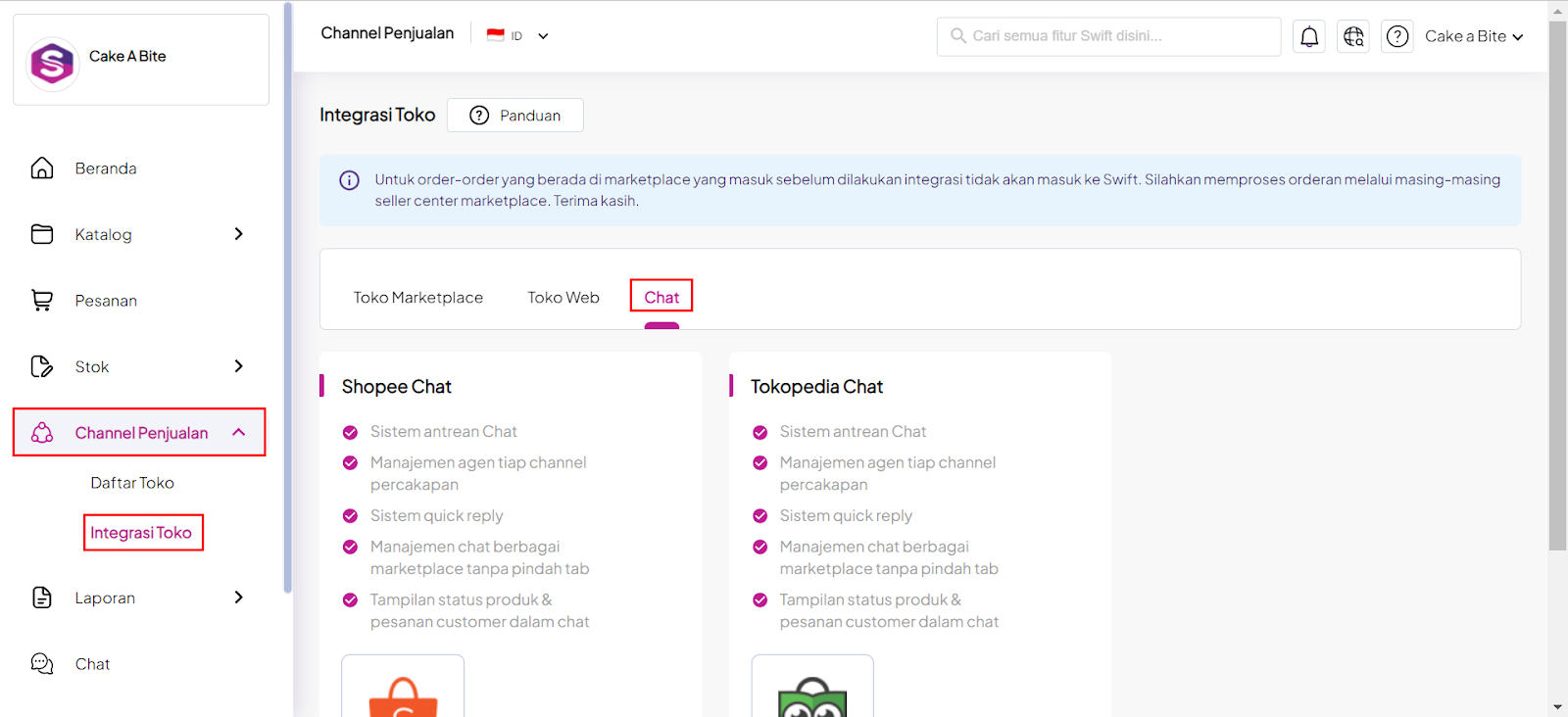Click the magnifier icon in the search field
The height and width of the screenshot is (717, 1568).
[958, 36]
